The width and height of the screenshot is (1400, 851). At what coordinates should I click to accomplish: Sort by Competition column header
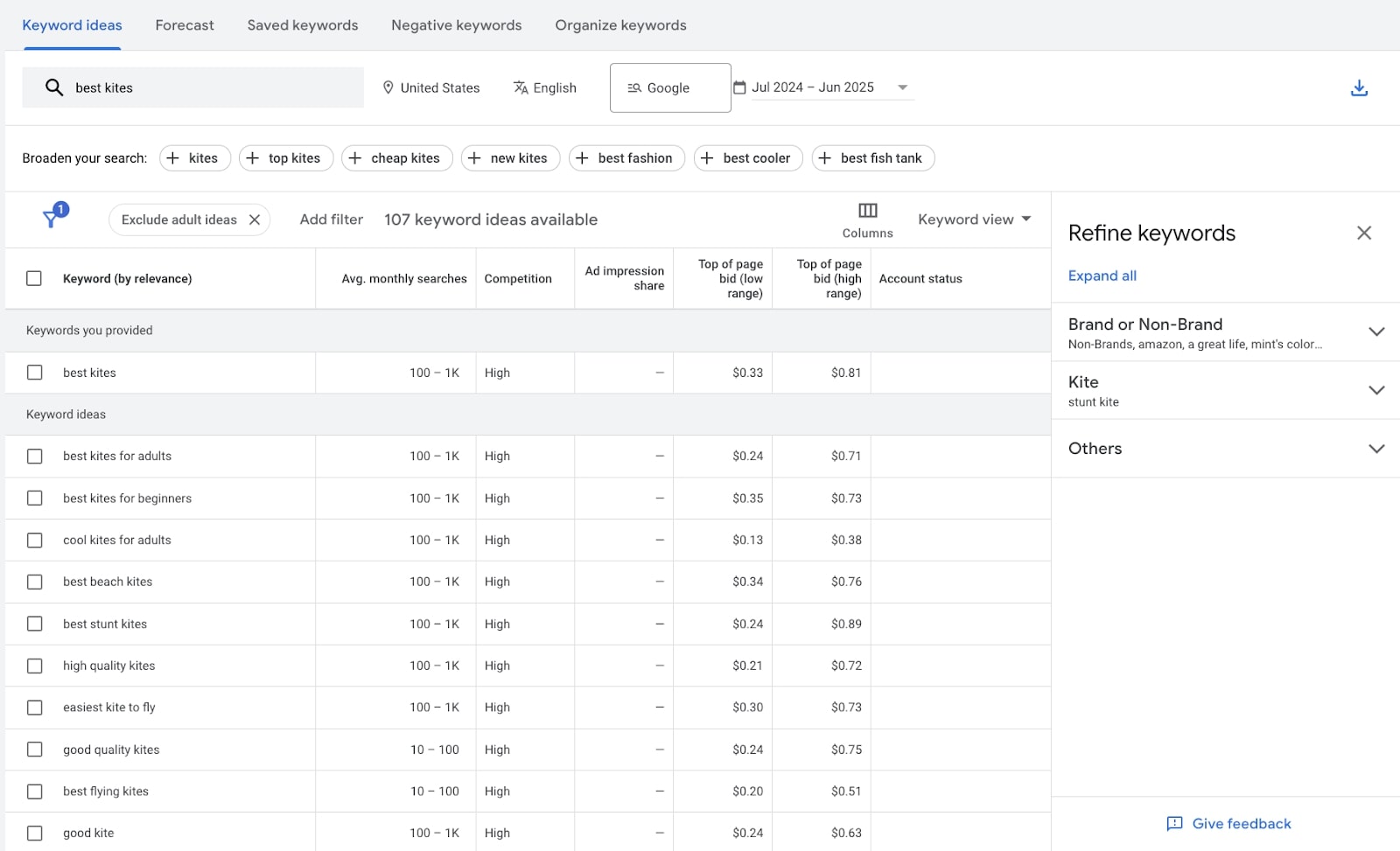pyautogui.click(x=518, y=278)
